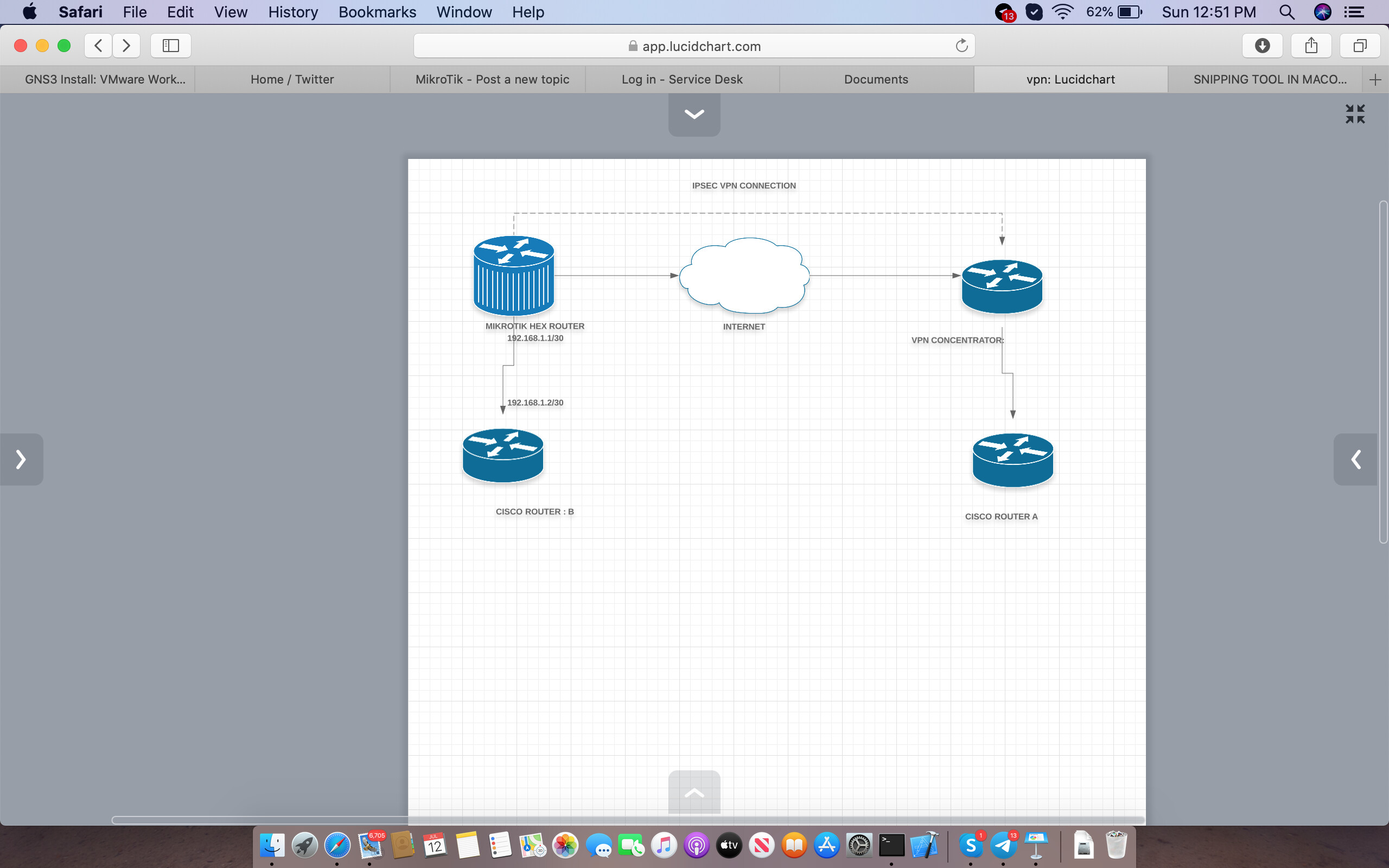Expand the top slide panel chevron
This screenshot has width=1389, height=868.
point(694,114)
